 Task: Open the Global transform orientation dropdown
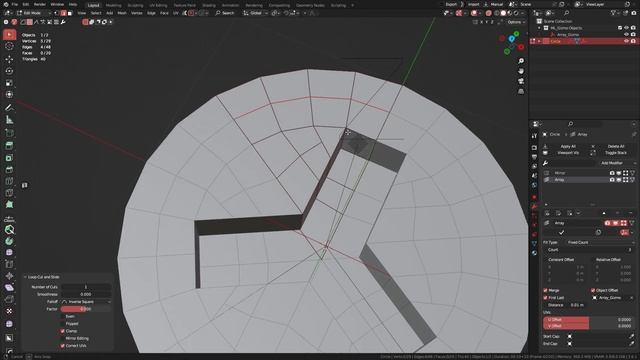(x=256, y=13)
